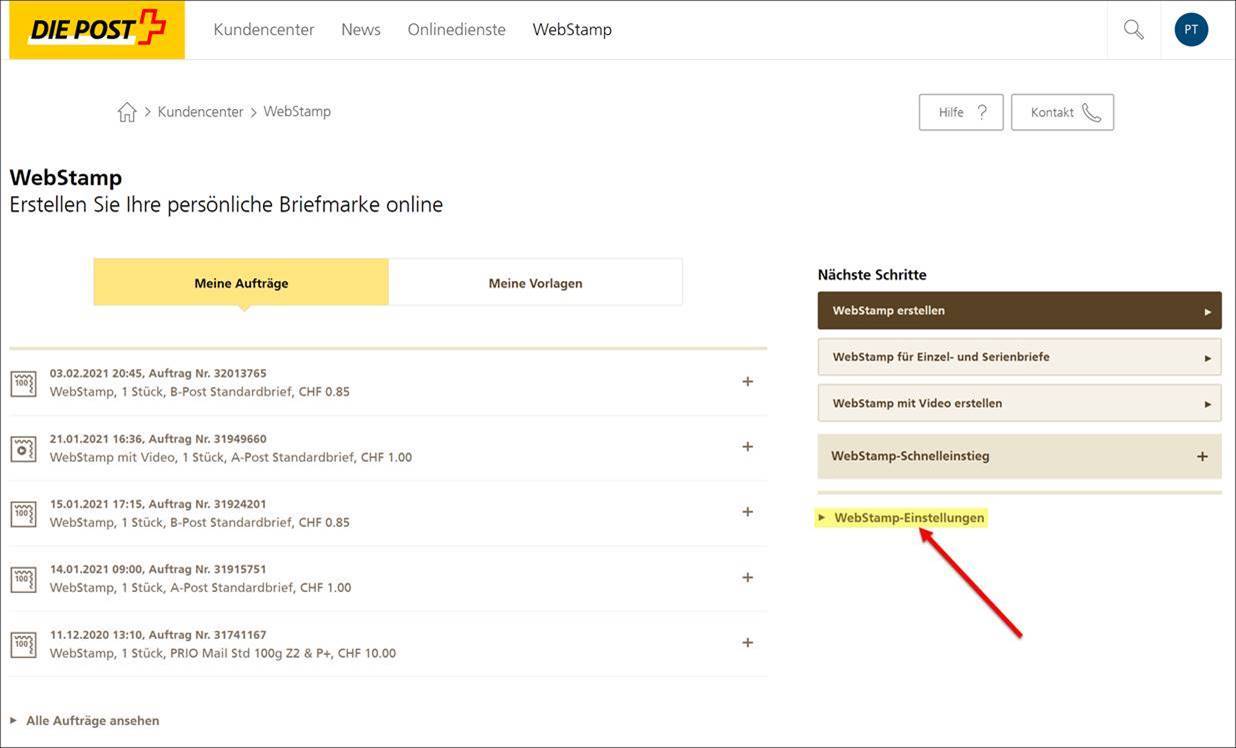Click the Kontakt button
The image size is (1236, 748).
click(1062, 112)
